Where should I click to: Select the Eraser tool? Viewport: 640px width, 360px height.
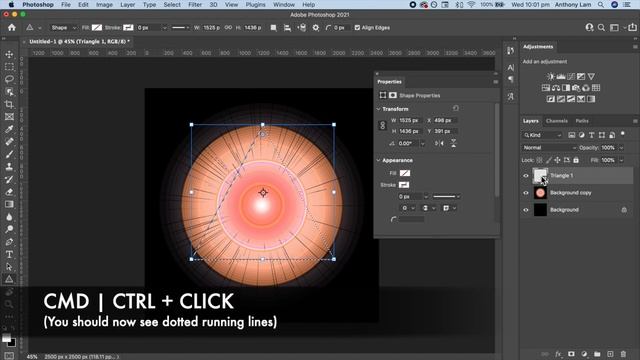pyautogui.click(x=9, y=192)
